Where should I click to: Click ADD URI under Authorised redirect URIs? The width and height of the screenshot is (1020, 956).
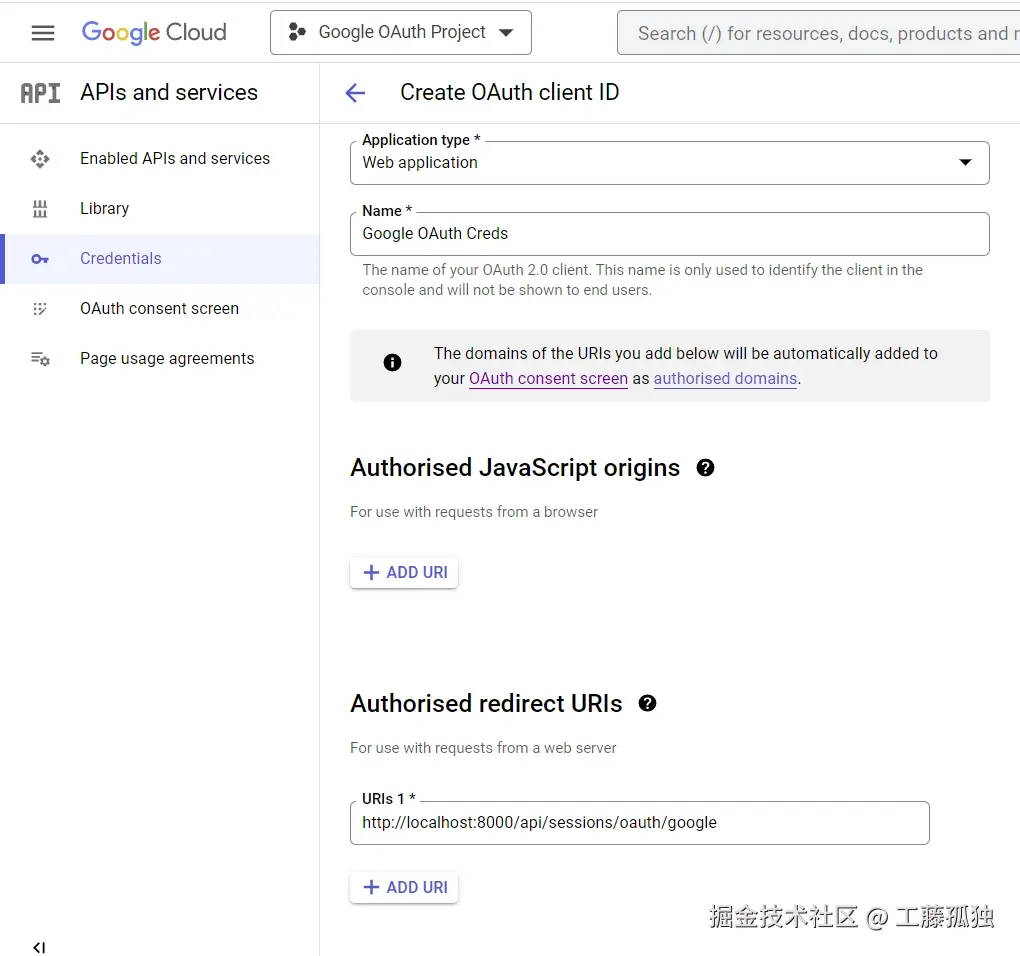(x=404, y=887)
